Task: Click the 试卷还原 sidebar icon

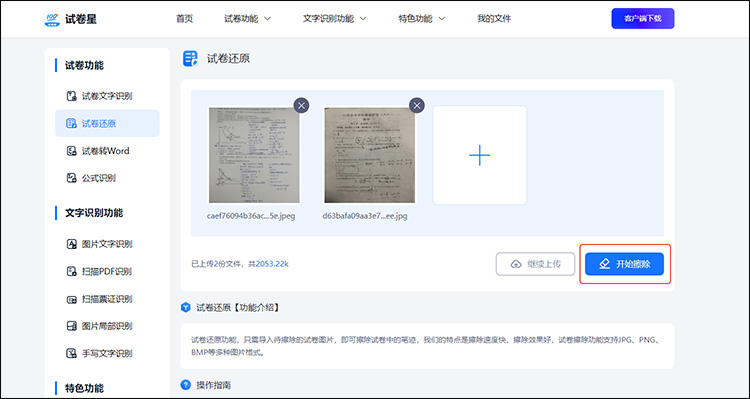Action: pyautogui.click(x=71, y=123)
